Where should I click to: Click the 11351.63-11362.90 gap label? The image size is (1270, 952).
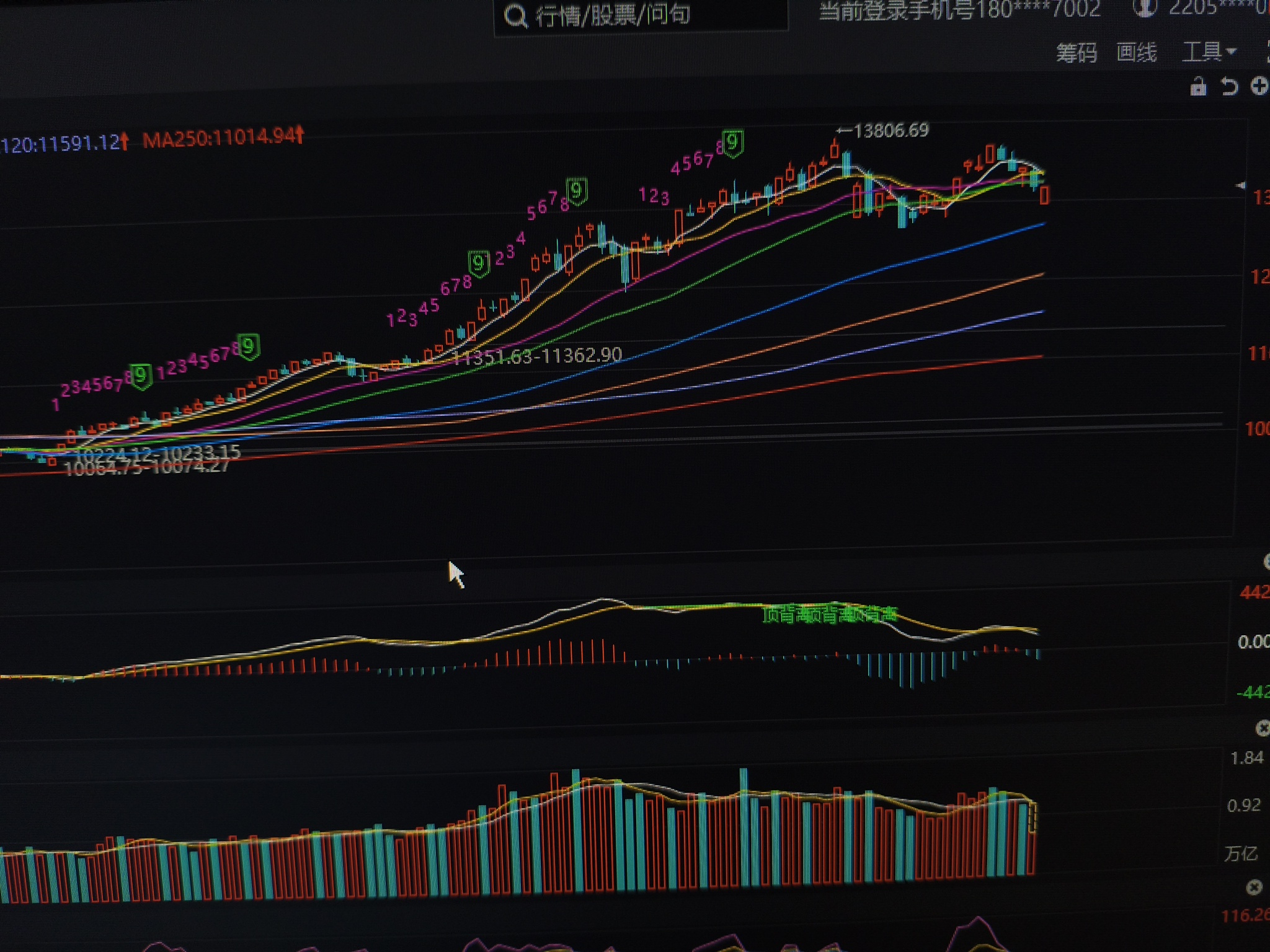537,356
